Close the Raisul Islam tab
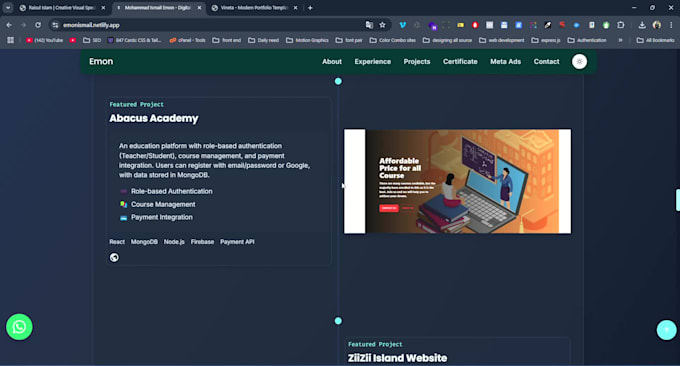This screenshot has width=680, height=366. [x=103, y=8]
